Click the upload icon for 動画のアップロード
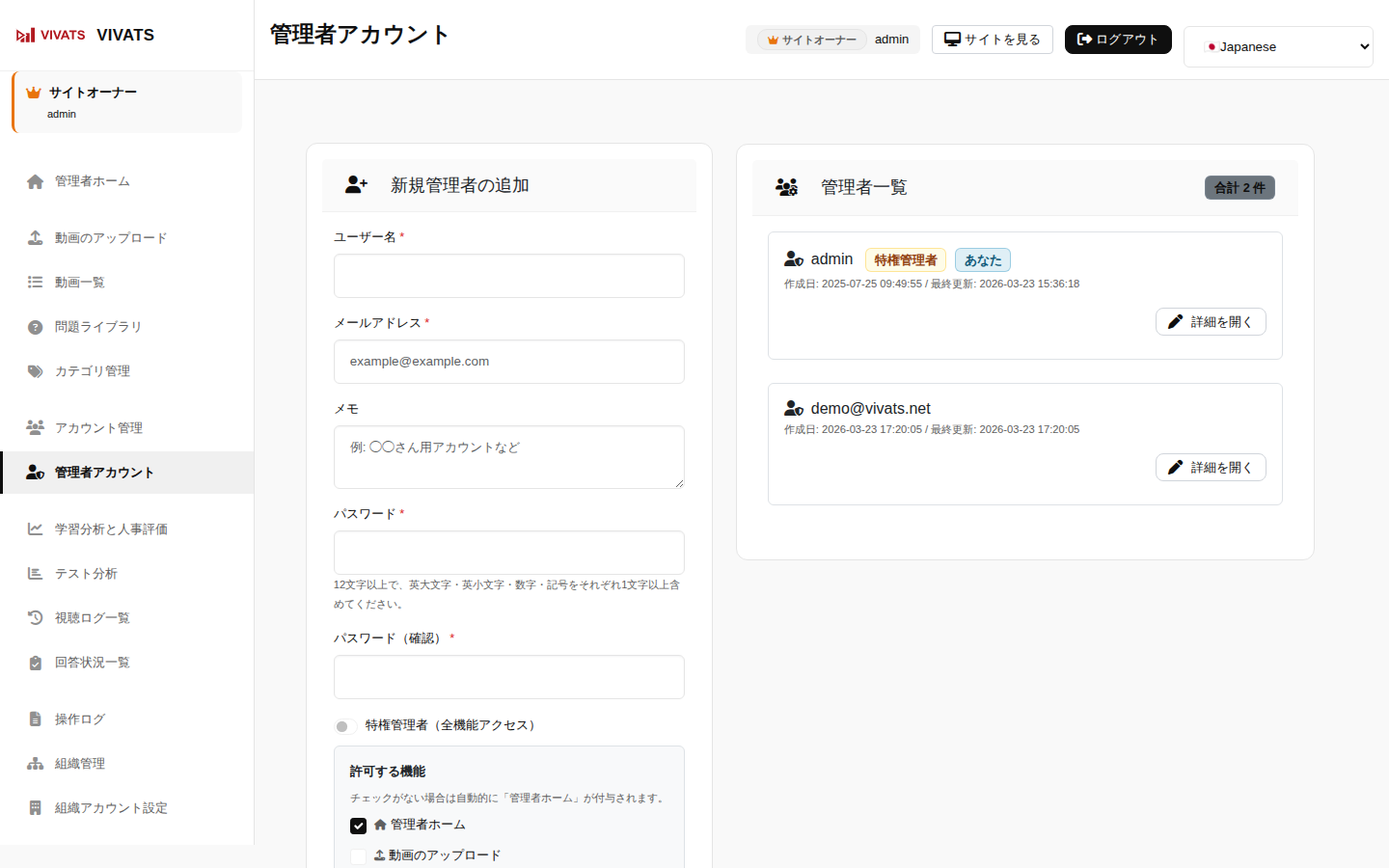 click(x=36, y=238)
